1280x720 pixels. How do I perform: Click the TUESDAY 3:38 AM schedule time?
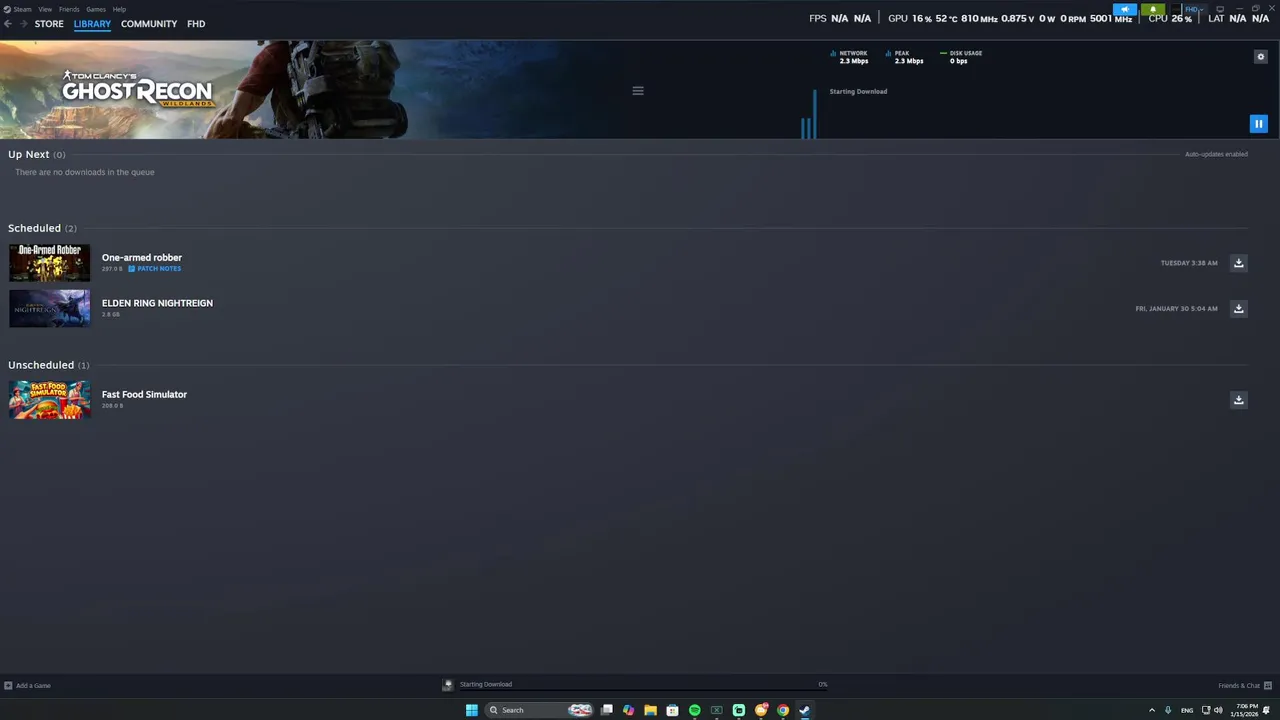click(x=1189, y=263)
